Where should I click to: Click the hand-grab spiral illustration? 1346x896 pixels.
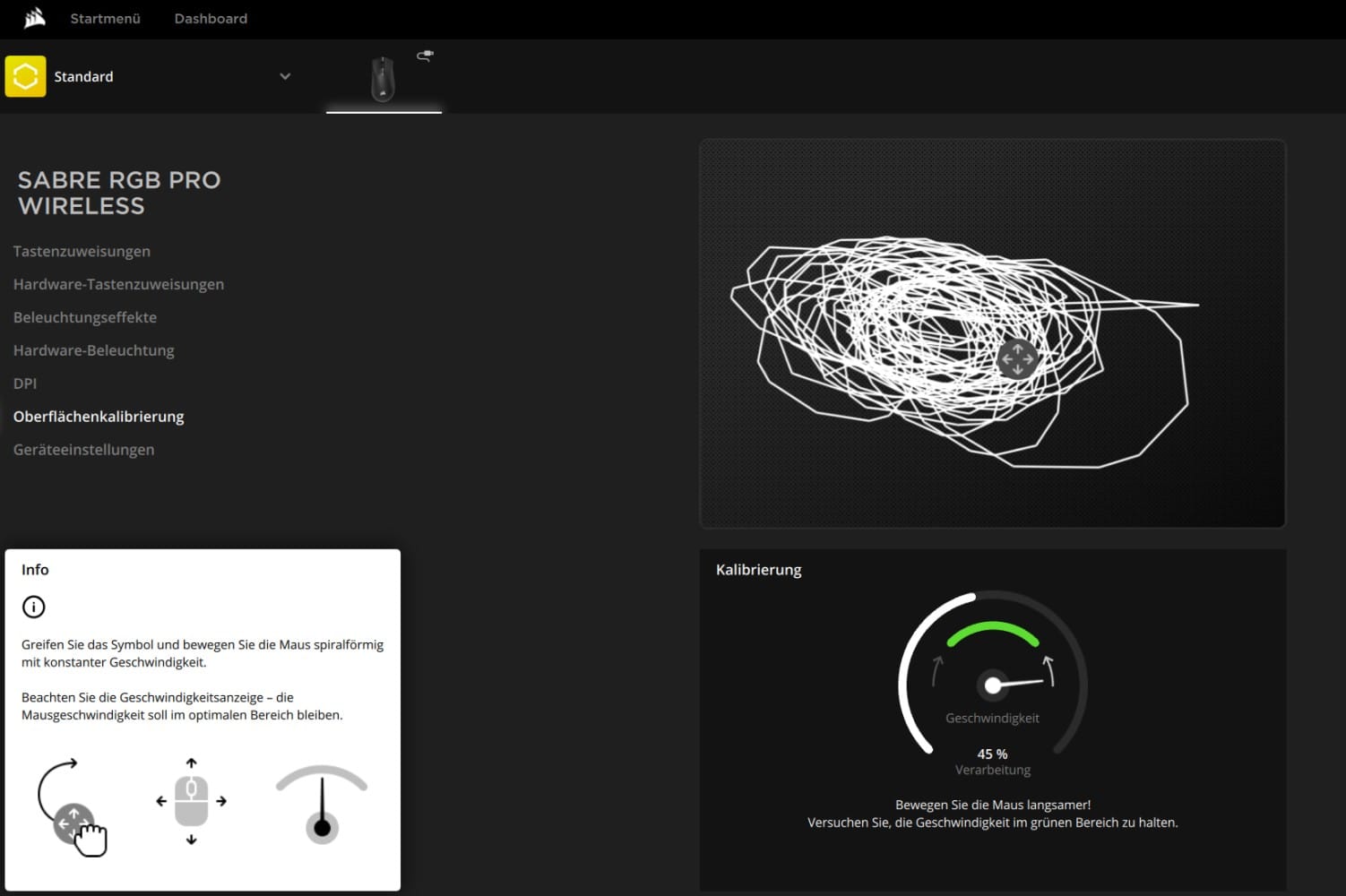tap(72, 808)
